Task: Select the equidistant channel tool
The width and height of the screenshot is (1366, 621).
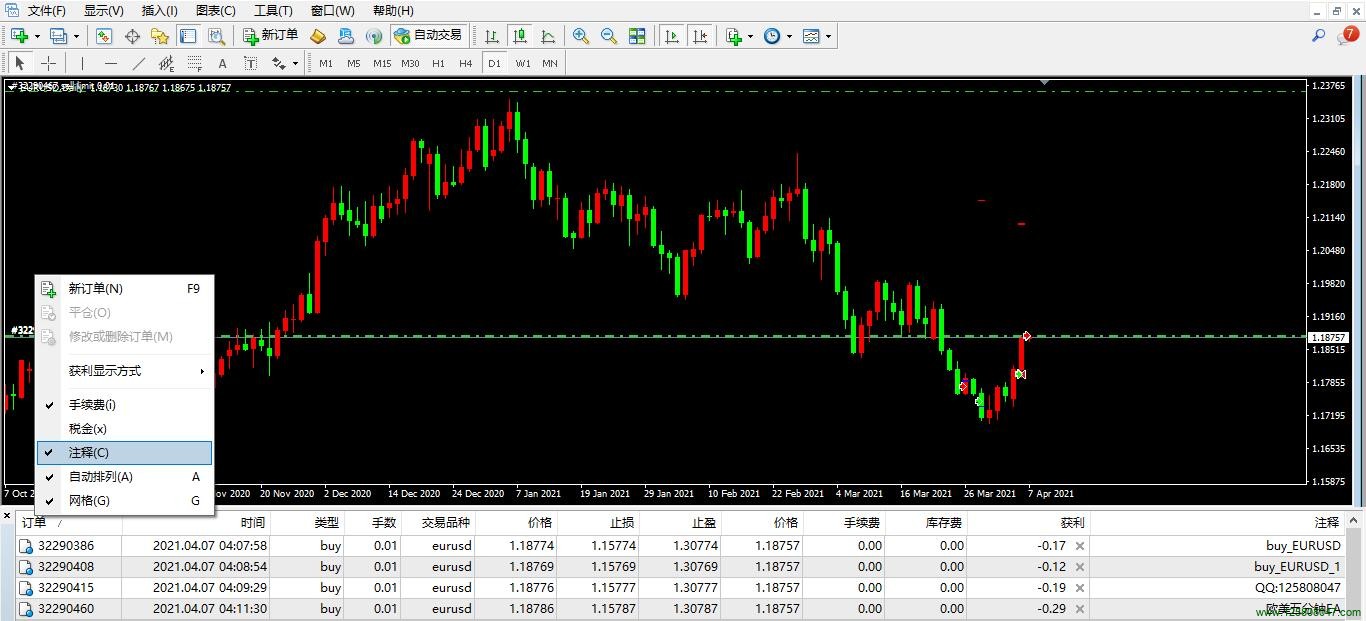Action: point(167,63)
